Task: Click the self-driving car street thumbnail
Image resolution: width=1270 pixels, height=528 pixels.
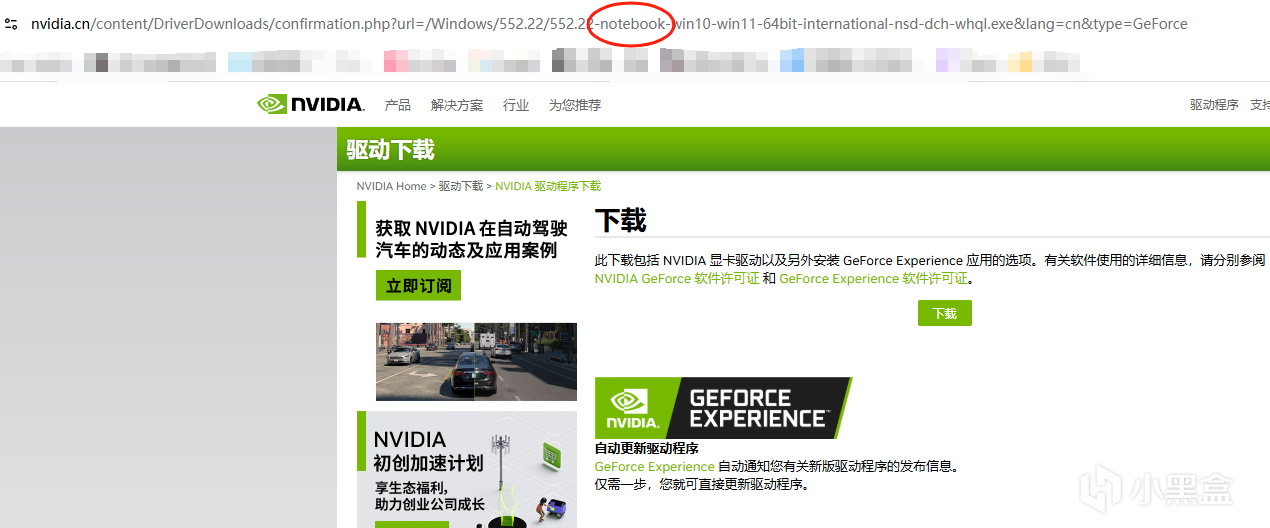Action: click(x=476, y=361)
